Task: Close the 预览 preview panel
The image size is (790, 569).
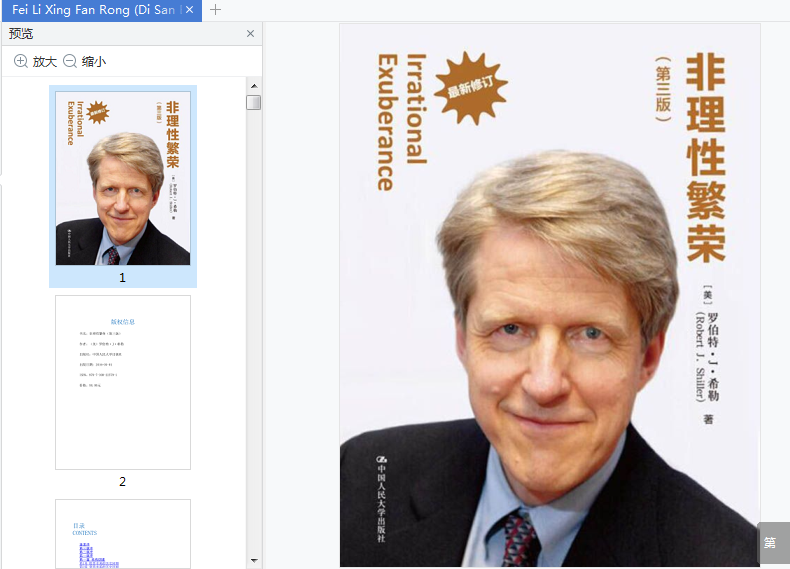Action: (250, 34)
